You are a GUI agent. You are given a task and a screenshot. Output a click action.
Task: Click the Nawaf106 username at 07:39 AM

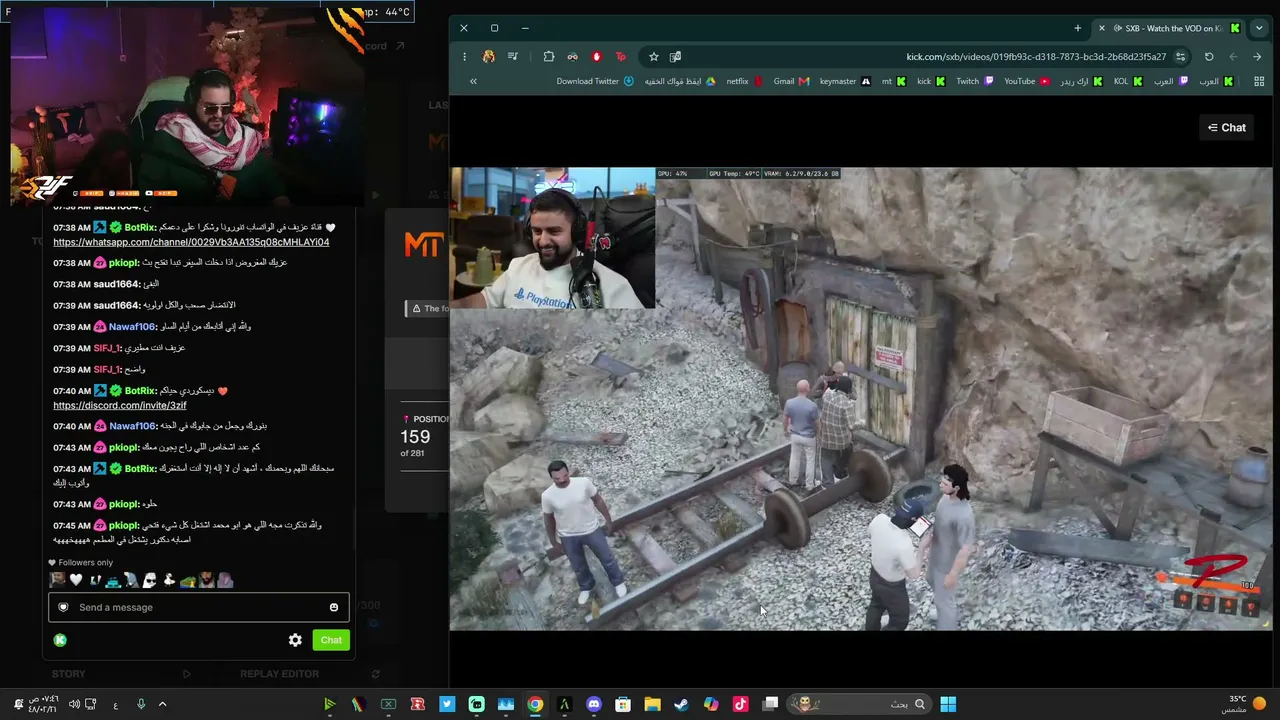(132, 327)
